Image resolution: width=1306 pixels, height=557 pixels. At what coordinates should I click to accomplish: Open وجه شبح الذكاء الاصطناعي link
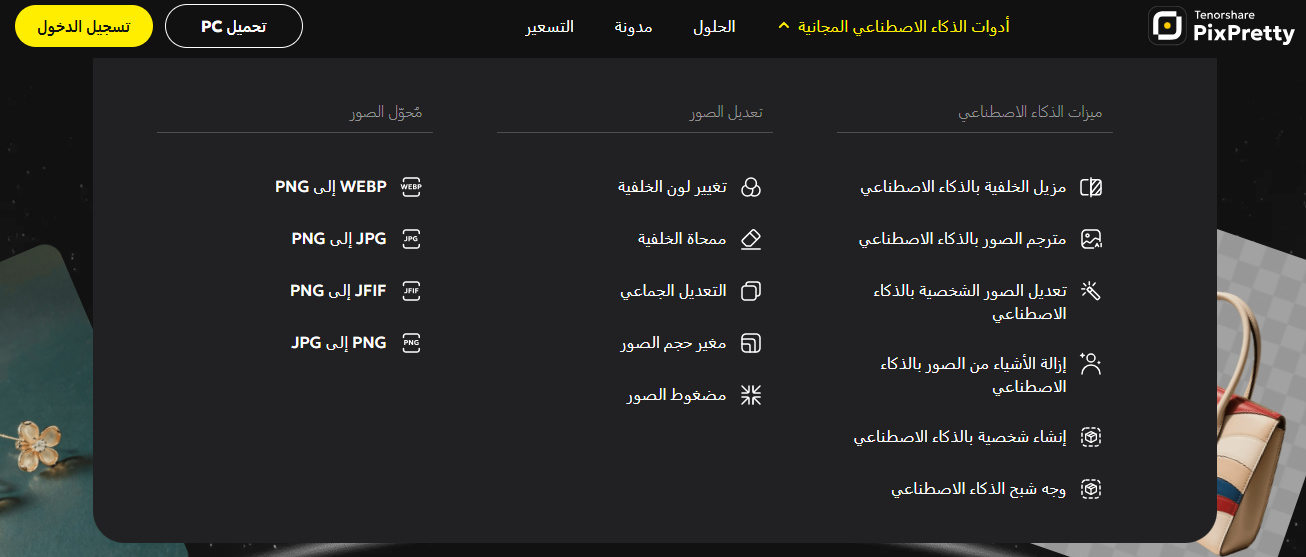tap(979, 489)
